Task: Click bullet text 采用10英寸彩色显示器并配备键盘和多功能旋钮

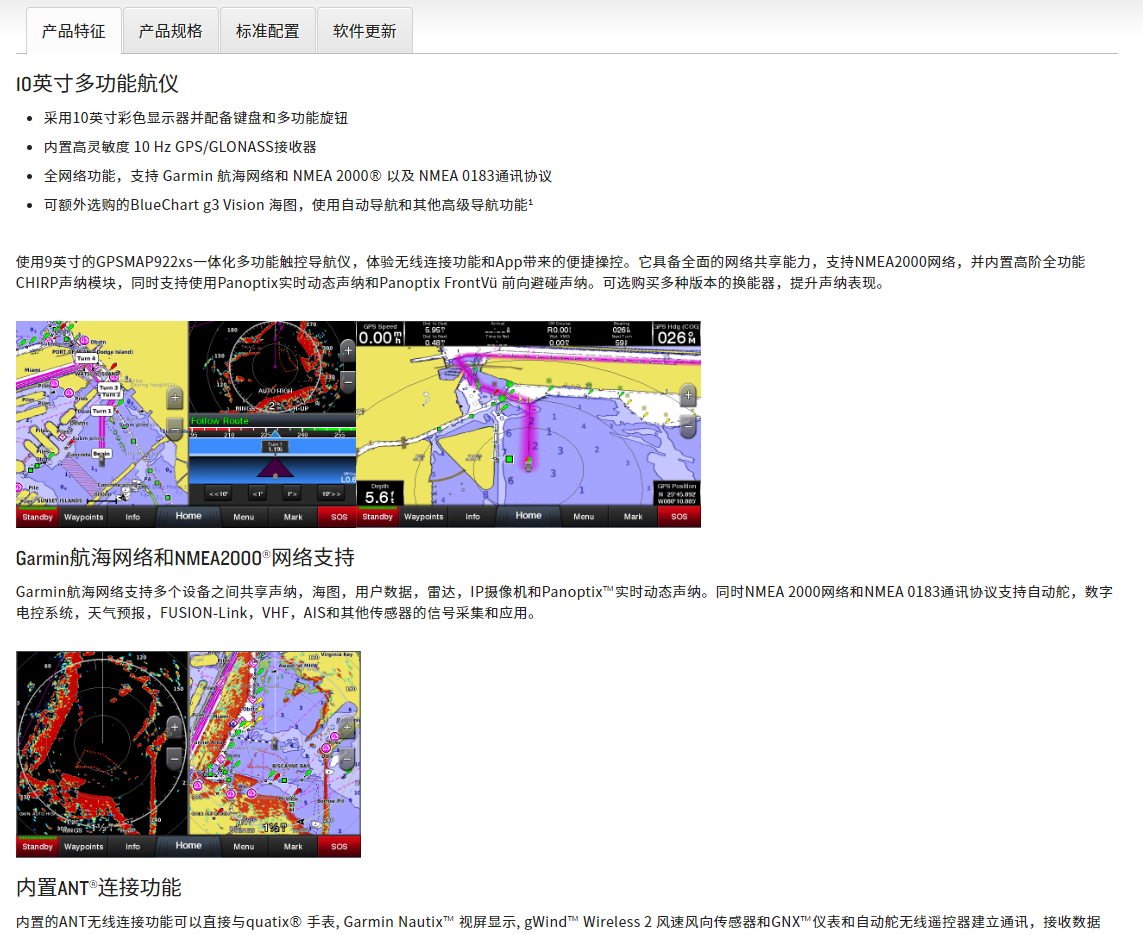Action: 195,118
